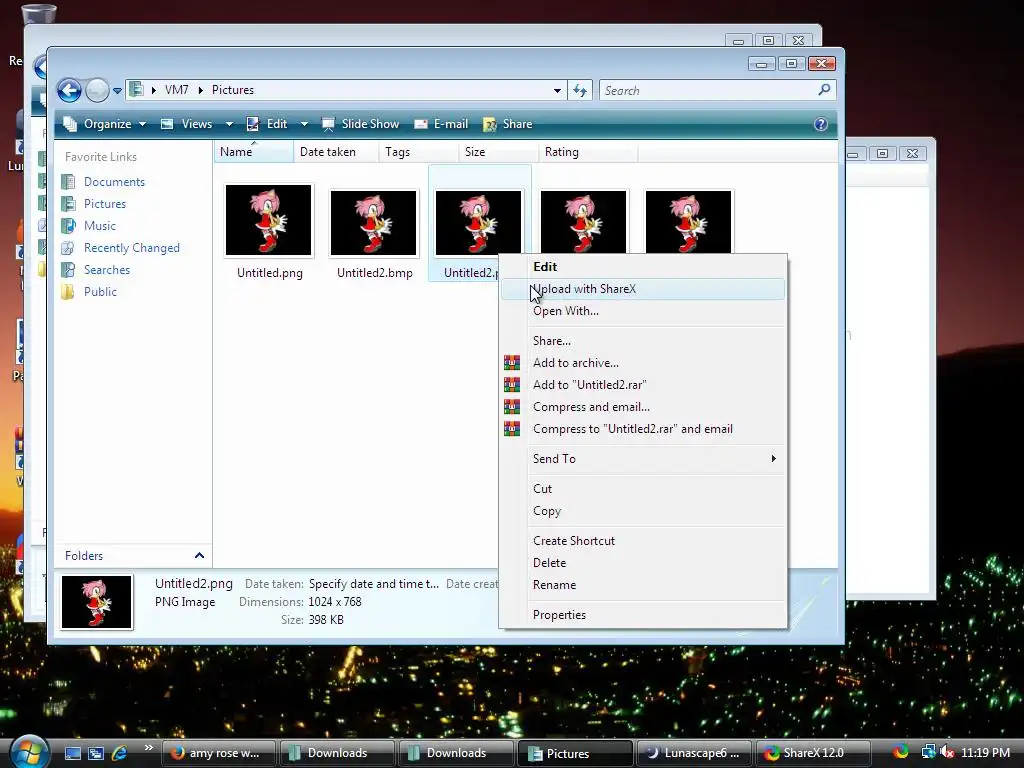Choose Add to "Untitled2.rar"

pos(643,385)
